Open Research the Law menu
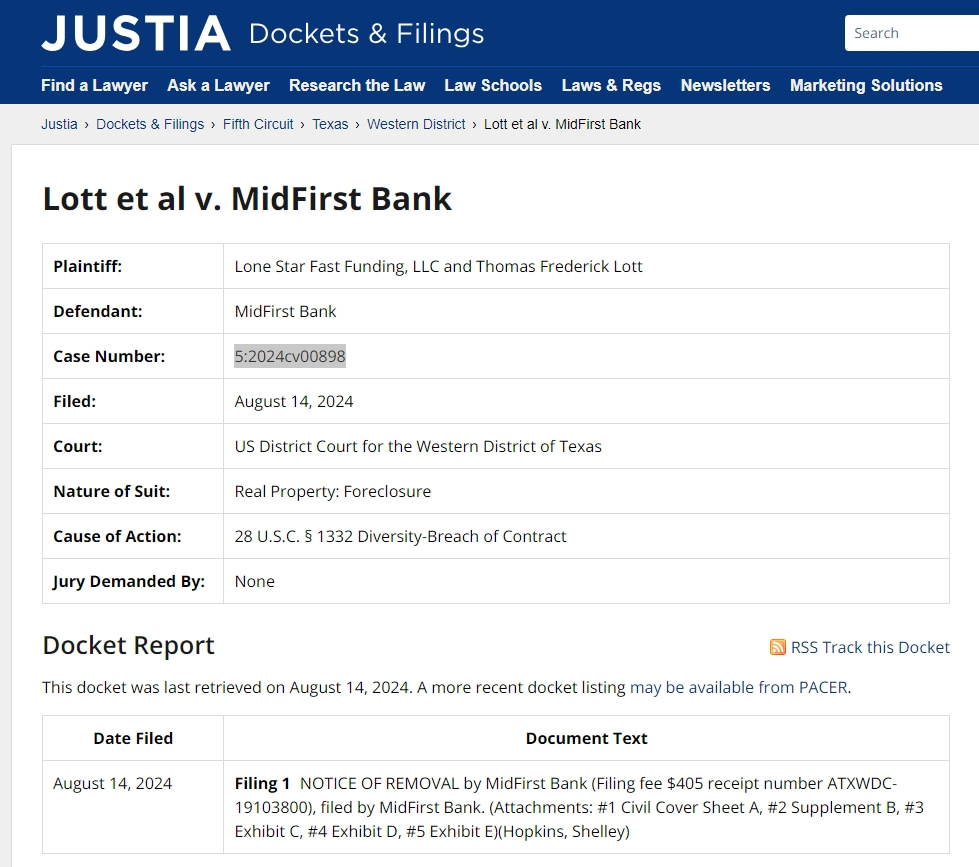The image size is (979, 867). point(357,86)
